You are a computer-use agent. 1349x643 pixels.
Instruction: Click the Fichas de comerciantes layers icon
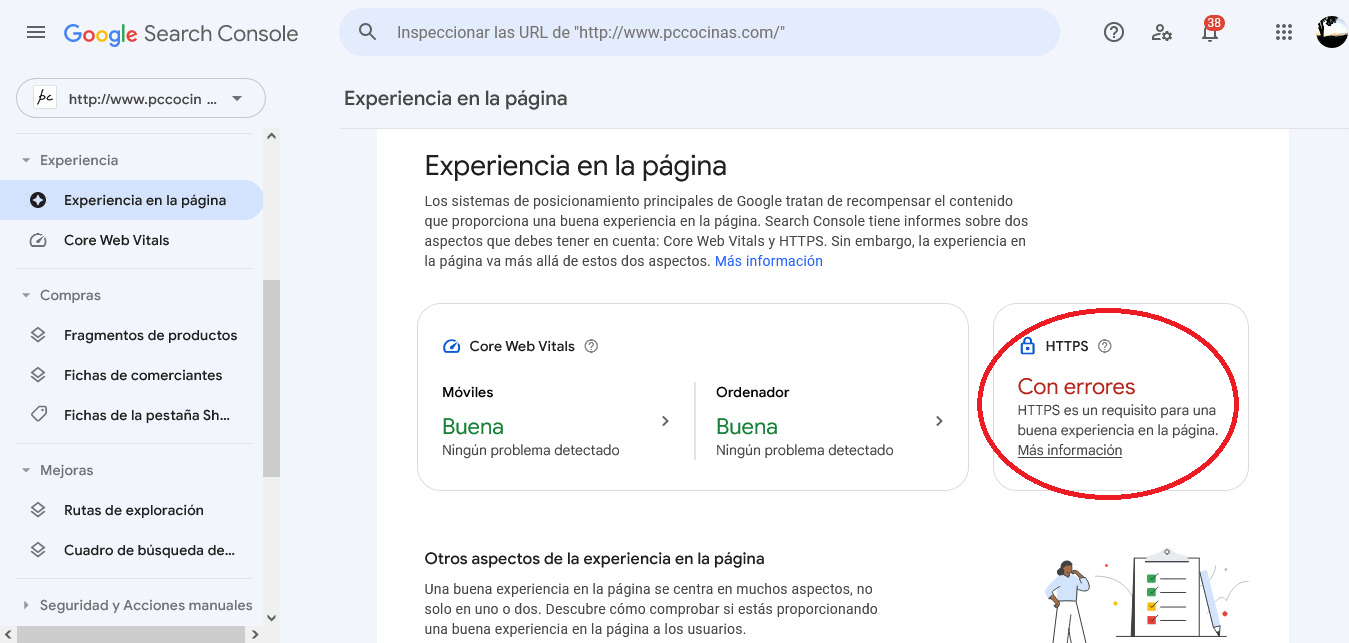(x=38, y=375)
